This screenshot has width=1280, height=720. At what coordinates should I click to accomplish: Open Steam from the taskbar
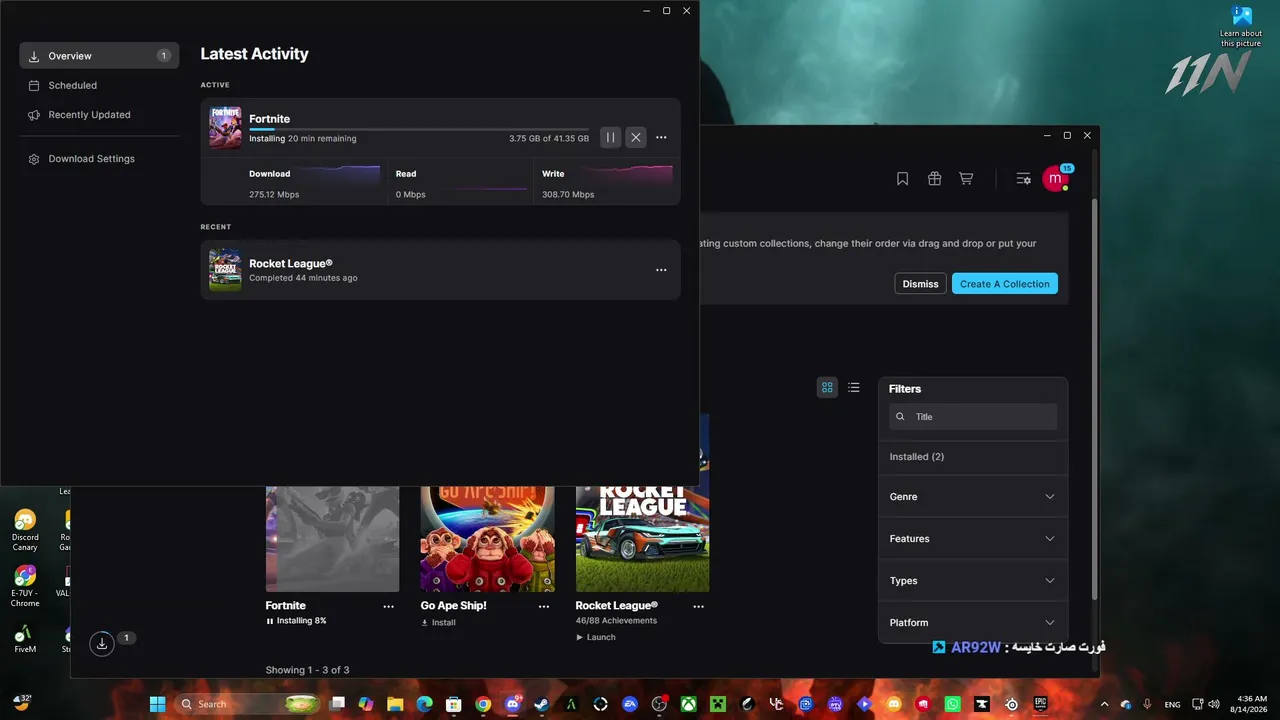tap(541, 704)
